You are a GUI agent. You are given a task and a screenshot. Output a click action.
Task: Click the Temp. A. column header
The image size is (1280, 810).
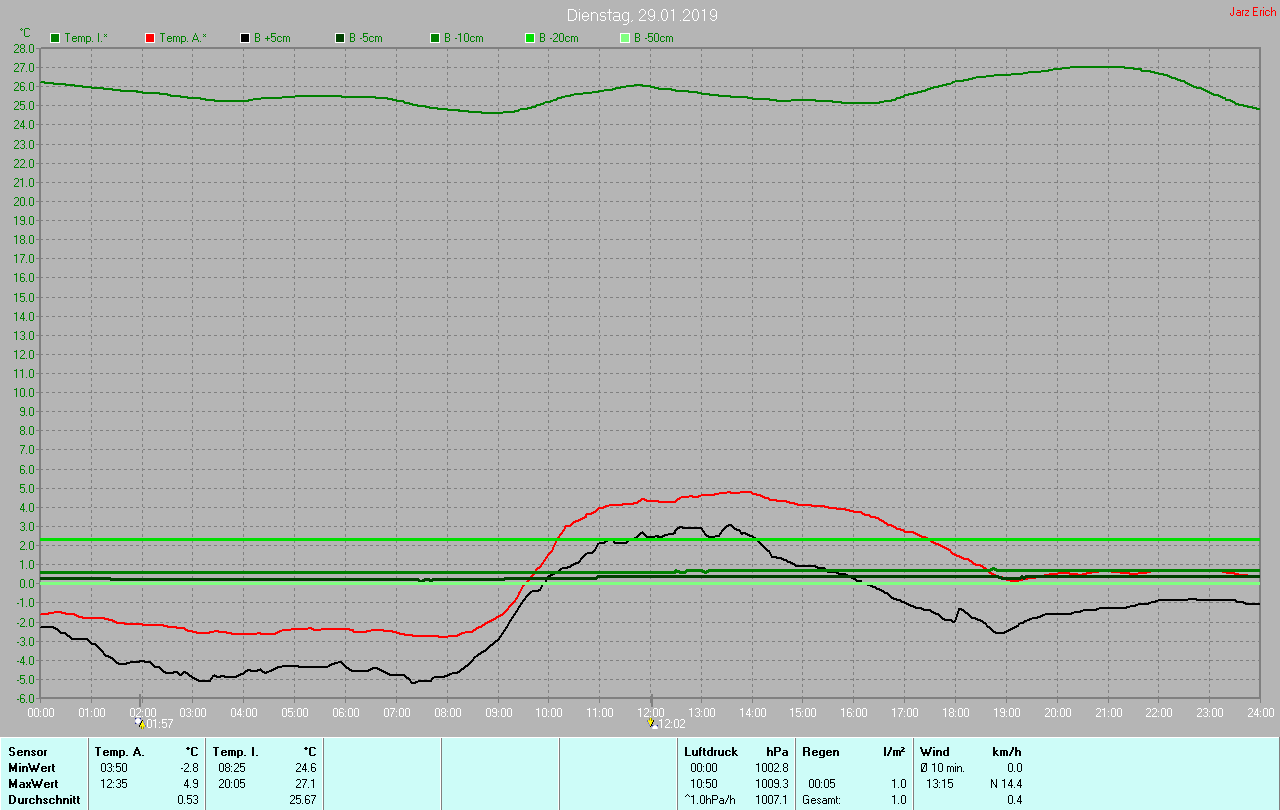click(x=119, y=751)
